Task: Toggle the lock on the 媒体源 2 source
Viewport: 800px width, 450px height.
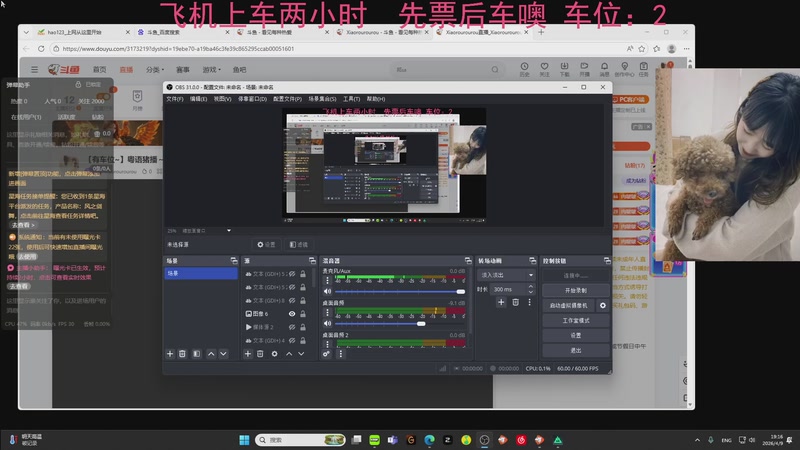Action: (303, 327)
